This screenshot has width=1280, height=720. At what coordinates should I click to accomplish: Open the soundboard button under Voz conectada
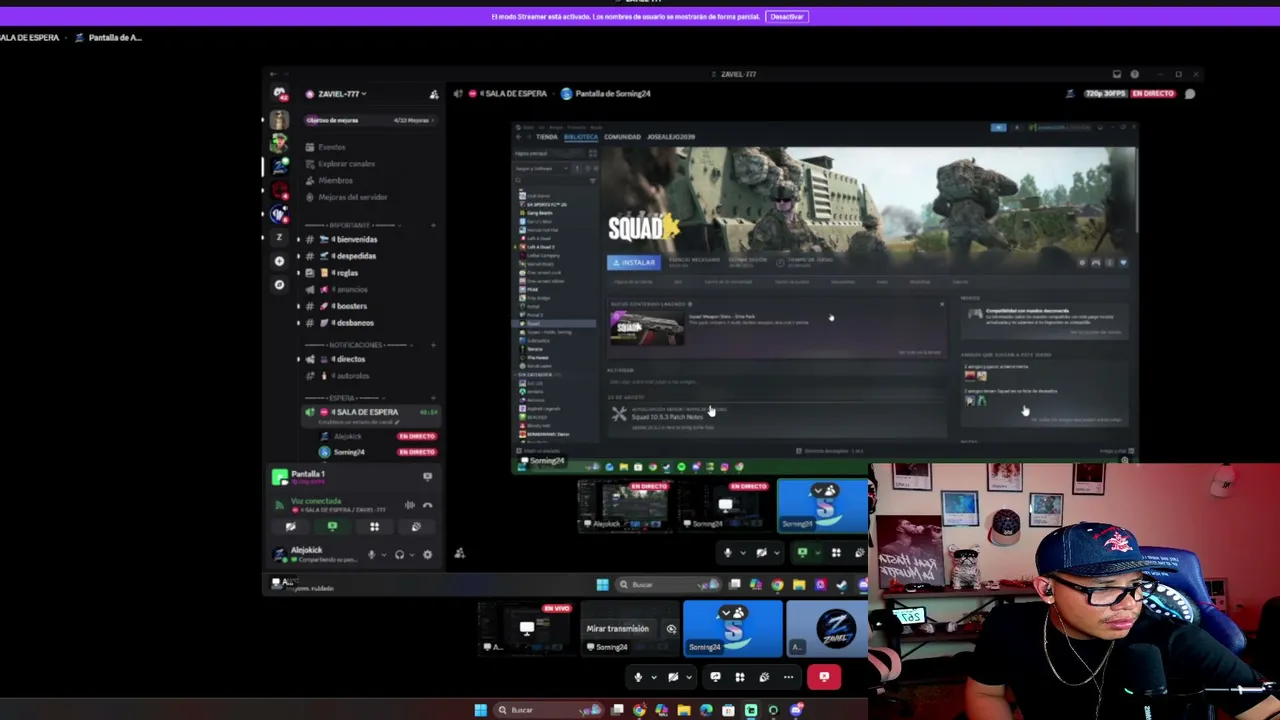coord(416,527)
